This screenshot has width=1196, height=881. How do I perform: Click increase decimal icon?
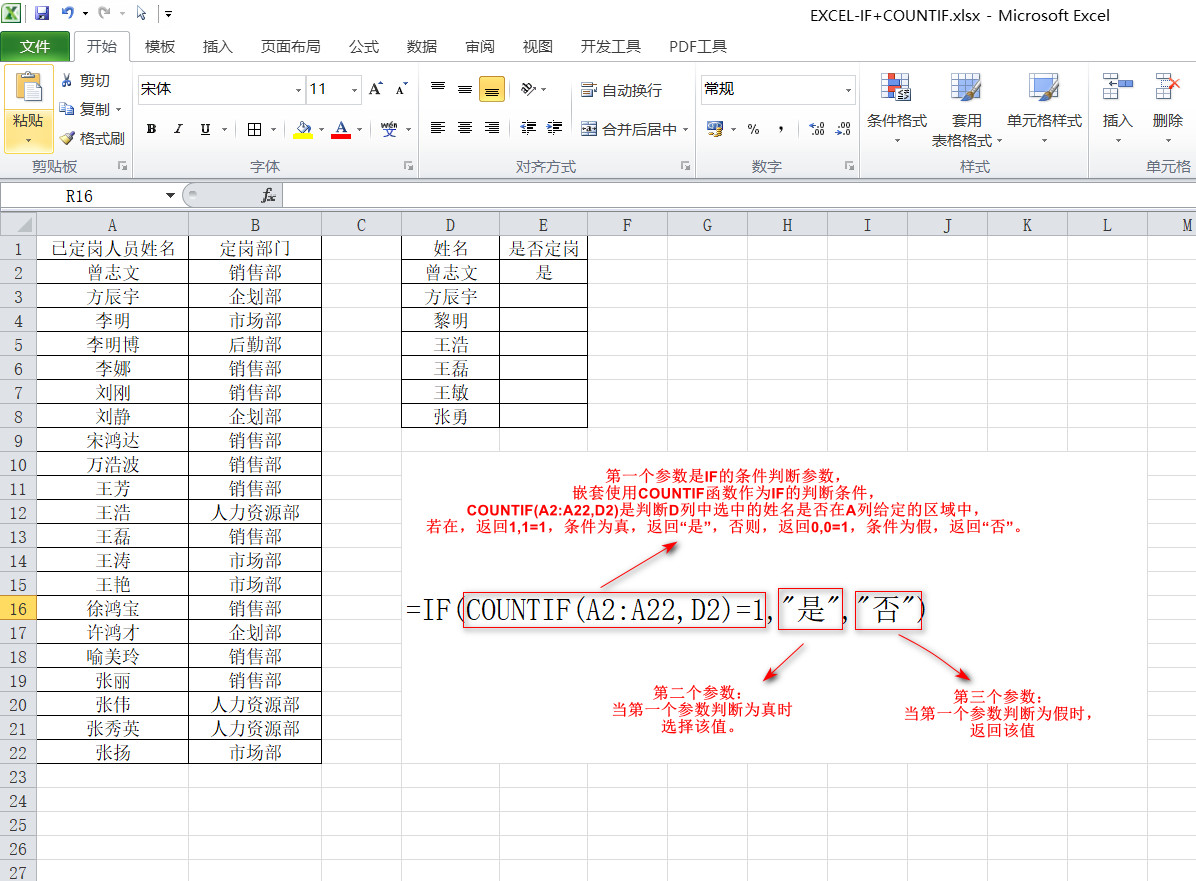816,129
